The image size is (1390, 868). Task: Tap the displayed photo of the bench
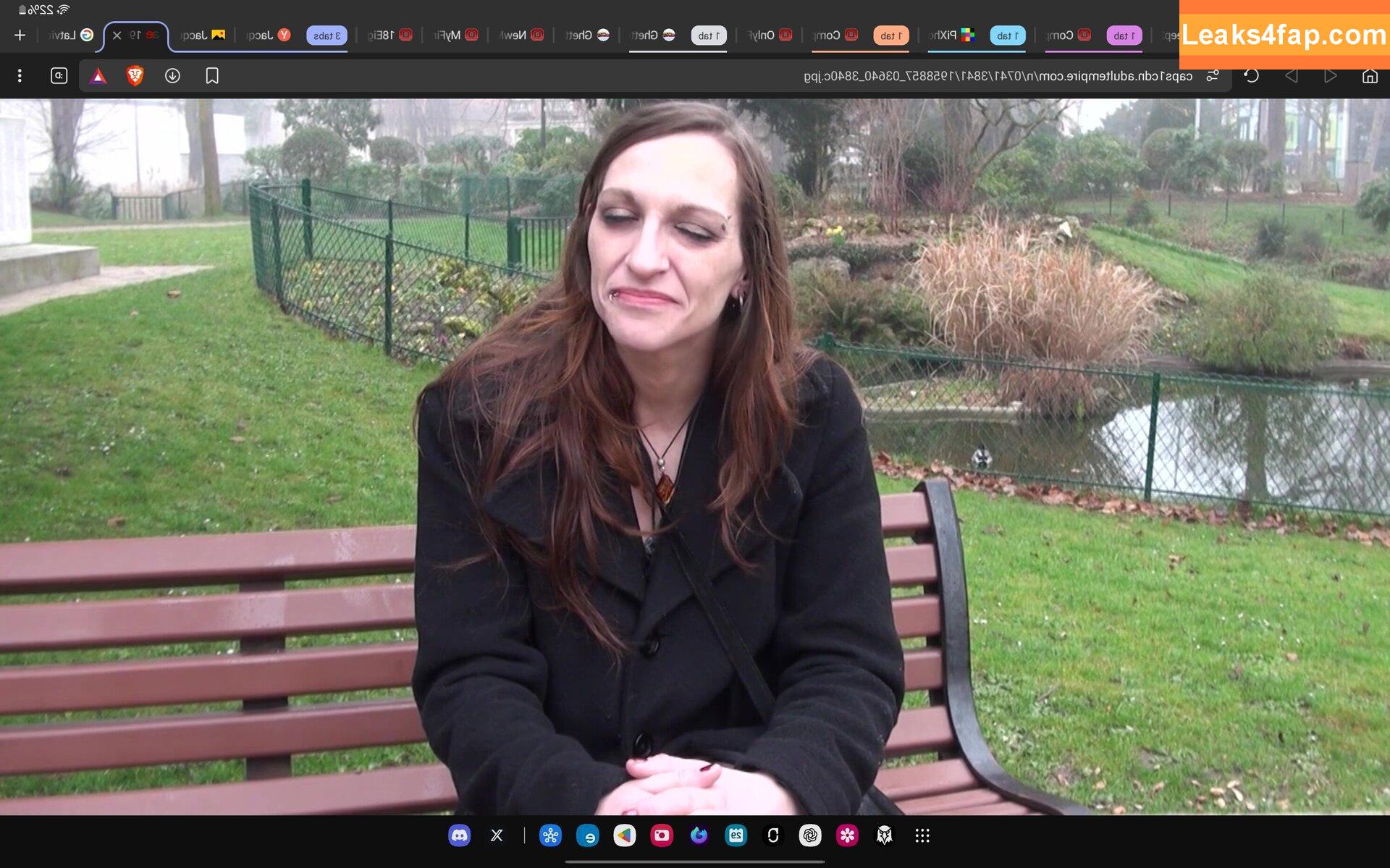695,457
